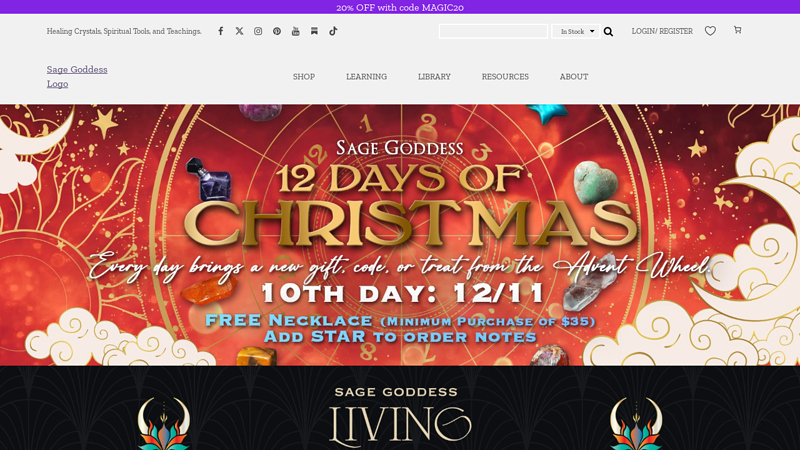Open the YouTube social icon

295,31
